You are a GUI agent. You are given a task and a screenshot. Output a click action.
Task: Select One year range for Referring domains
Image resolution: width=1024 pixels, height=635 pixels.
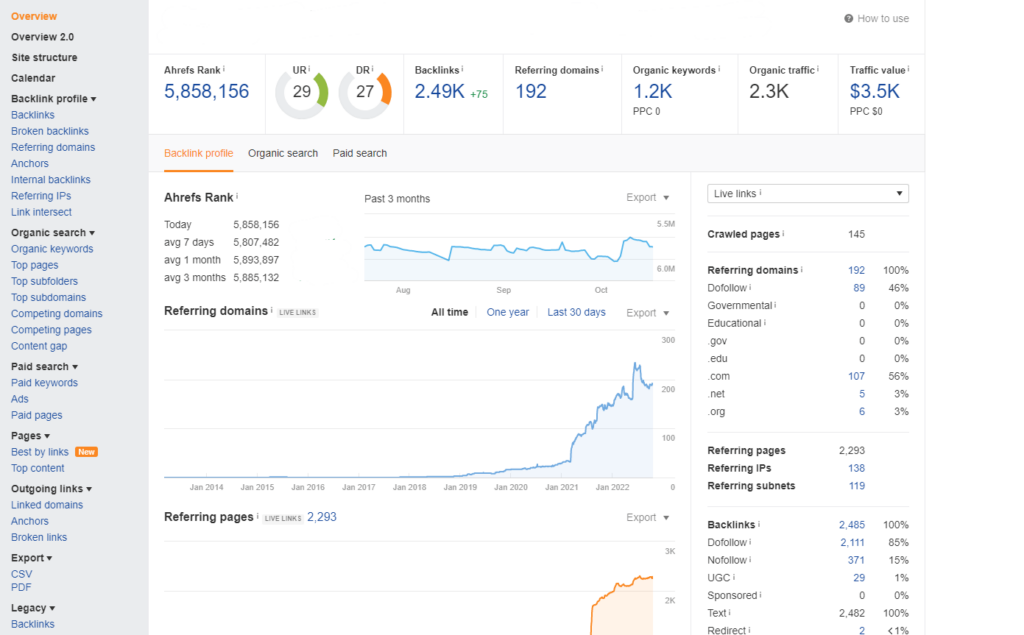507,312
